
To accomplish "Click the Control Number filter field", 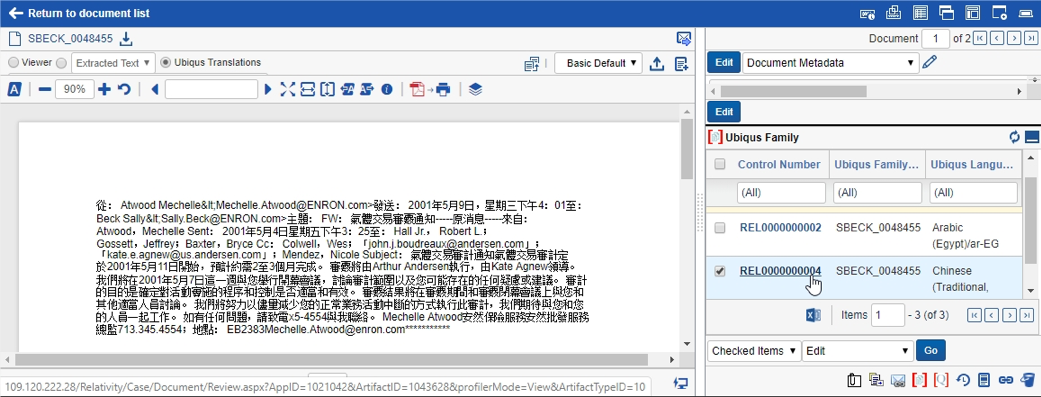I will point(781,193).
